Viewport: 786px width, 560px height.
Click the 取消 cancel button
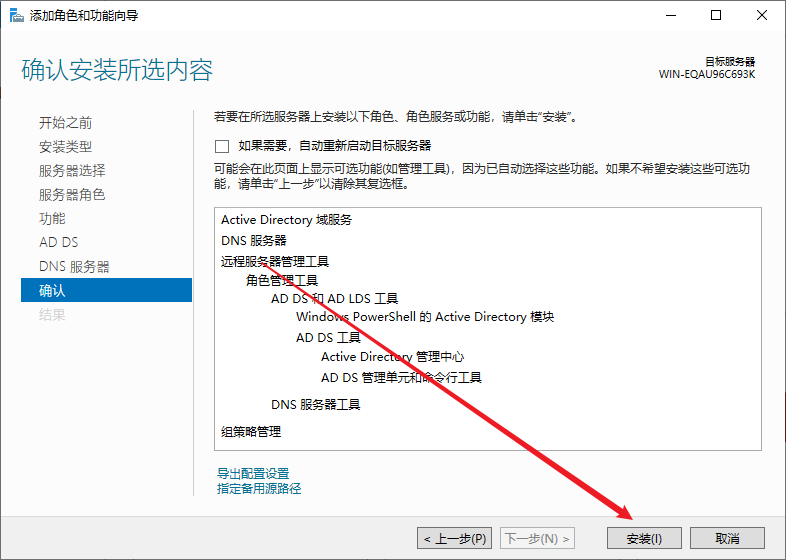tap(727, 538)
